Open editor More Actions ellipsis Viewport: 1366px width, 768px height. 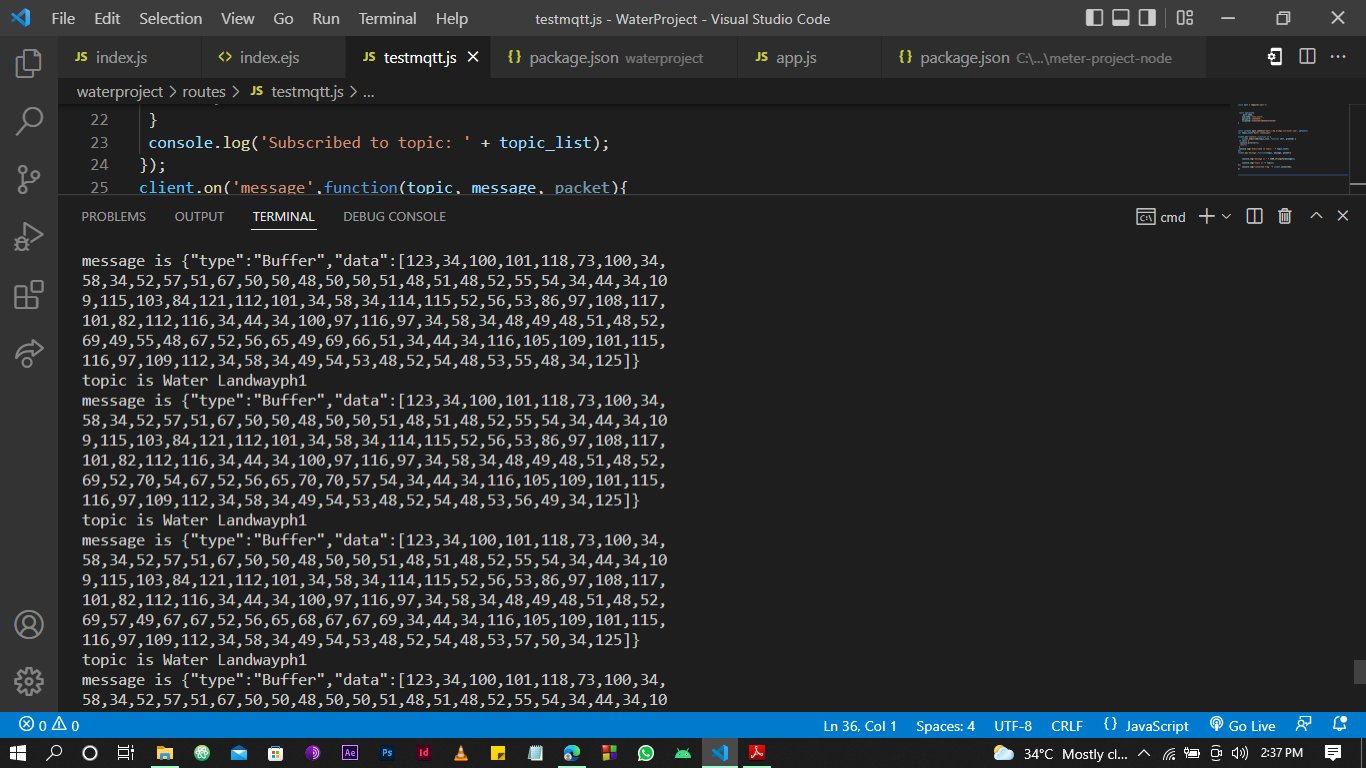(x=1338, y=57)
